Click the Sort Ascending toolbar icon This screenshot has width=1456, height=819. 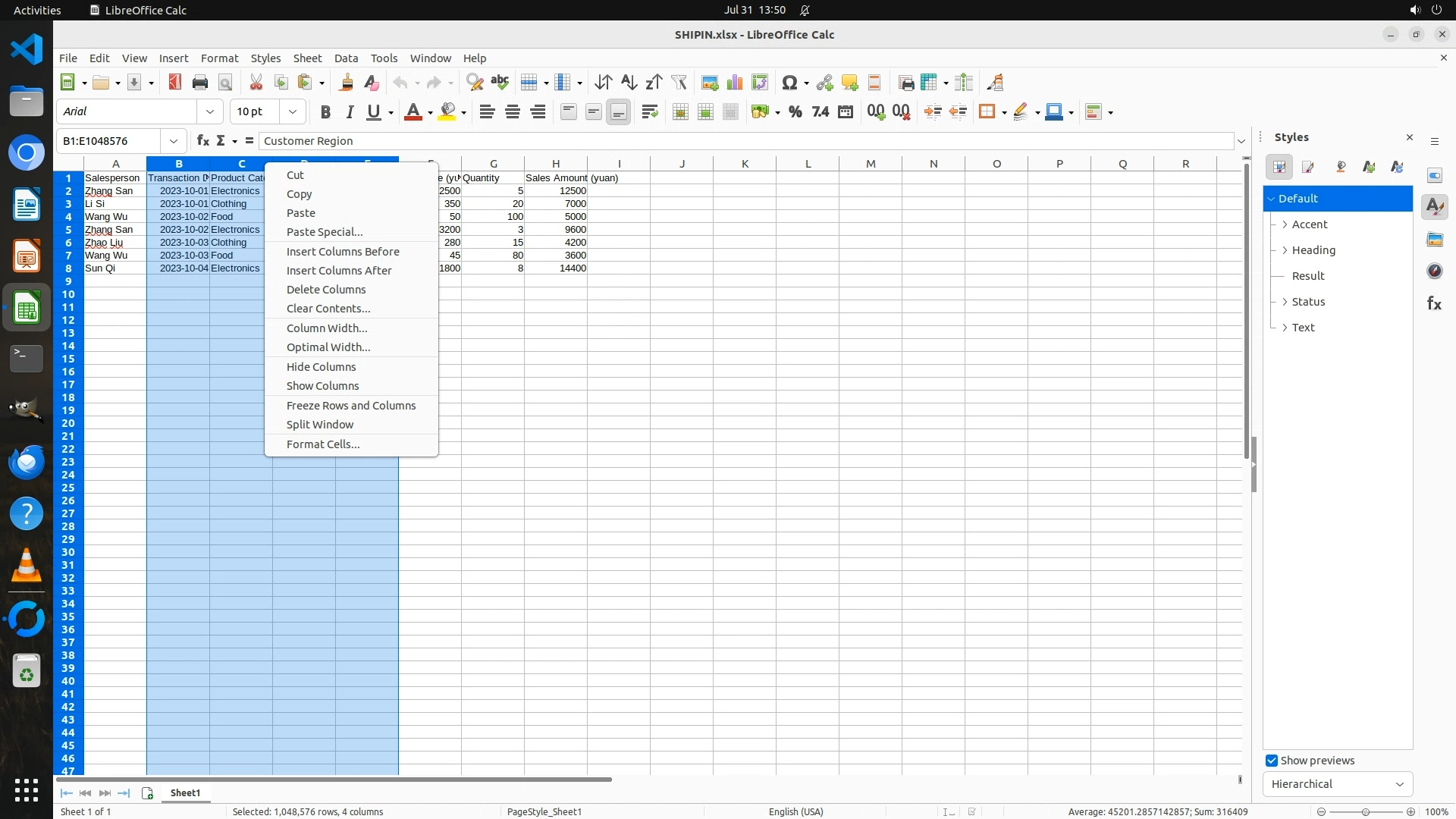628,83
